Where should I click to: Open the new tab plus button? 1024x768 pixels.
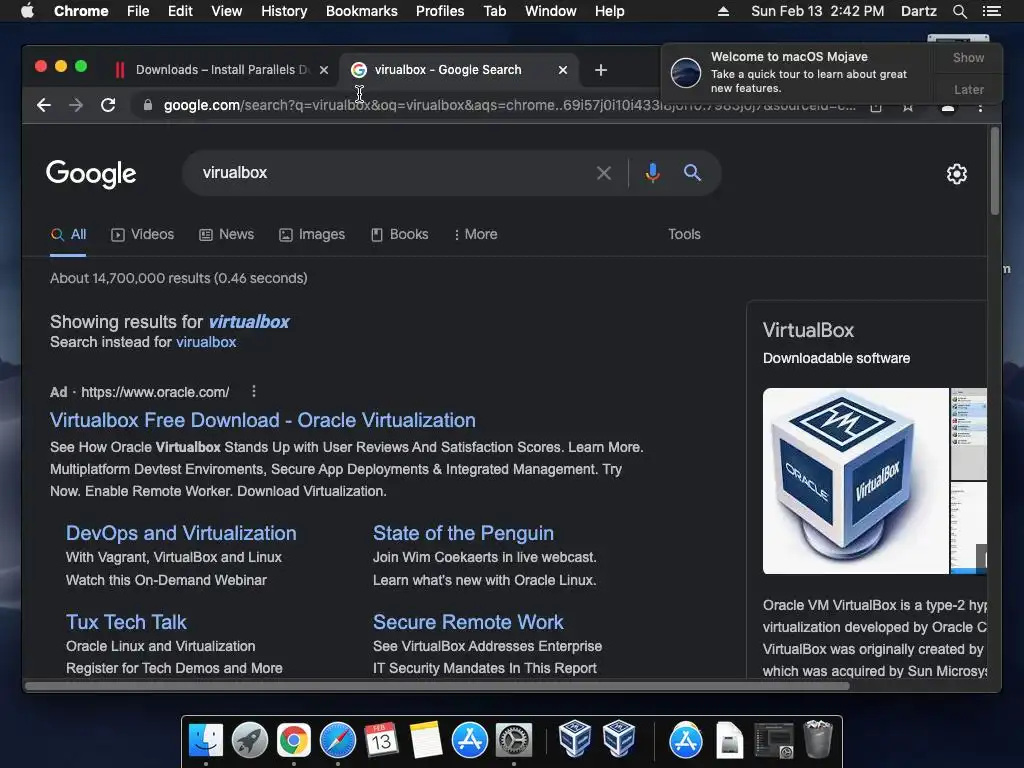click(601, 70)
